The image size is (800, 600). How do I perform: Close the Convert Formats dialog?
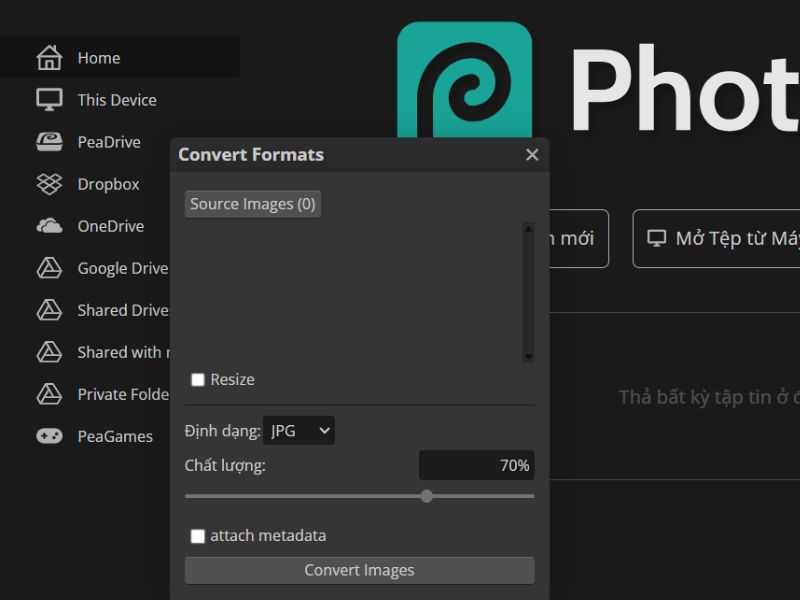click(532, 155)
